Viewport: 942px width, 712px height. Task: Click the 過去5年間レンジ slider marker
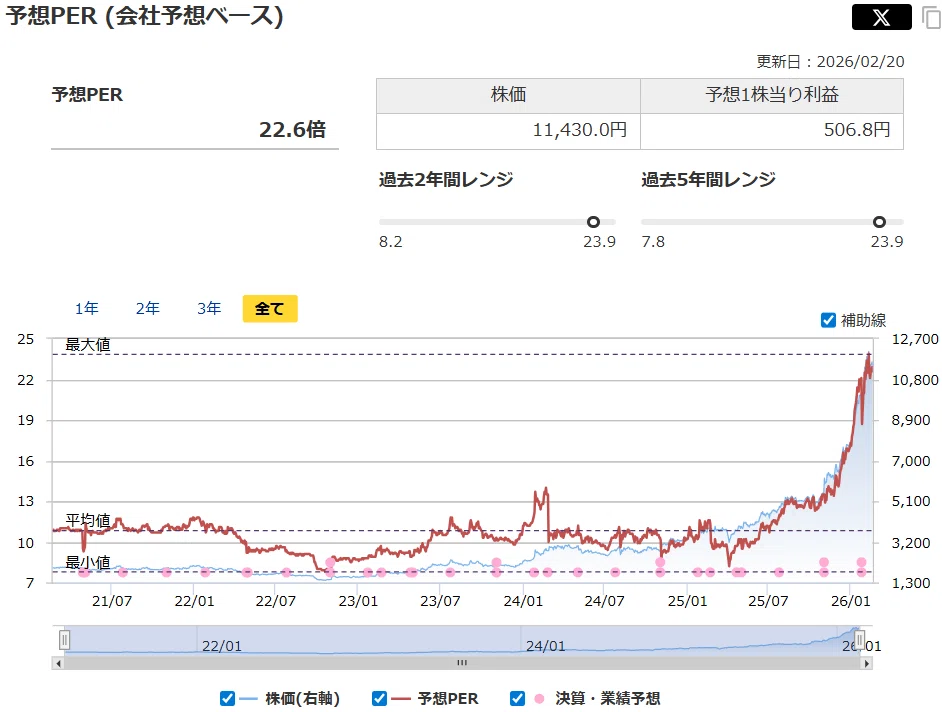(879, 222)
